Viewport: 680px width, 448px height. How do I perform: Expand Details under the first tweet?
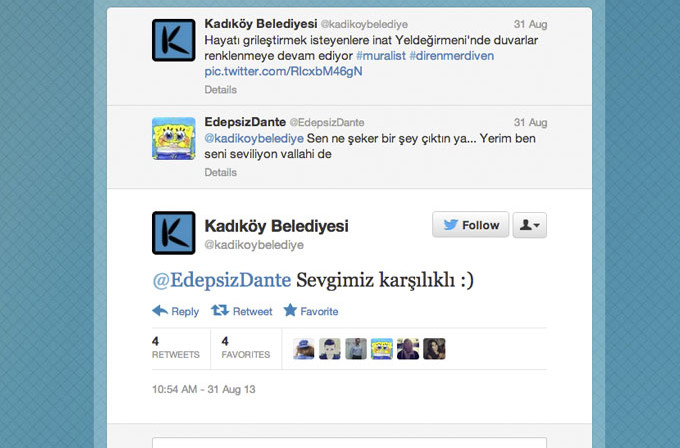pyautogui.click(x=220, y=90)
